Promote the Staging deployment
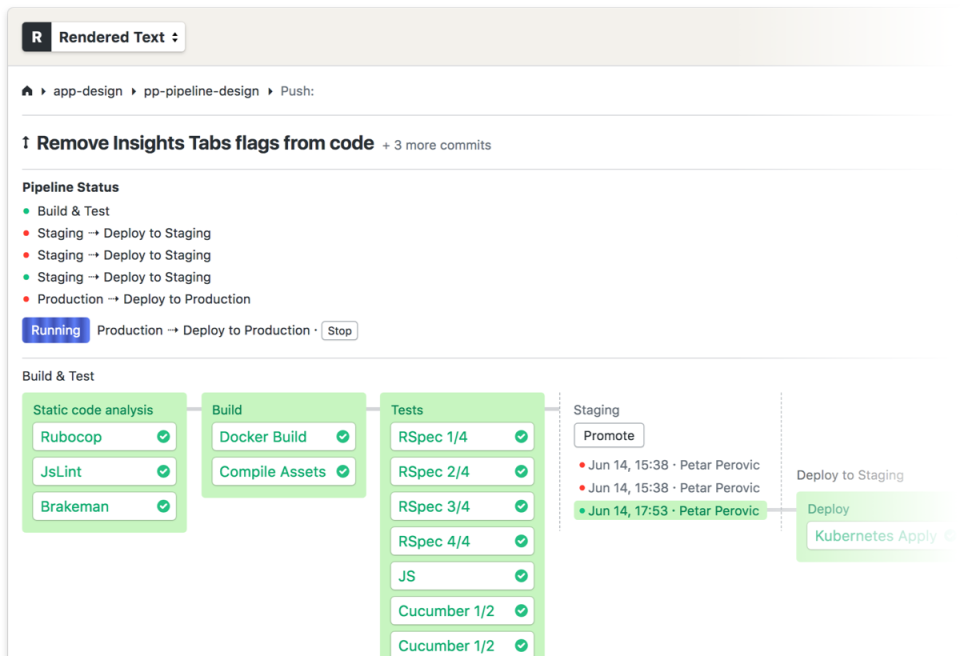Screen dimensions: 960x656 [608, 435]
